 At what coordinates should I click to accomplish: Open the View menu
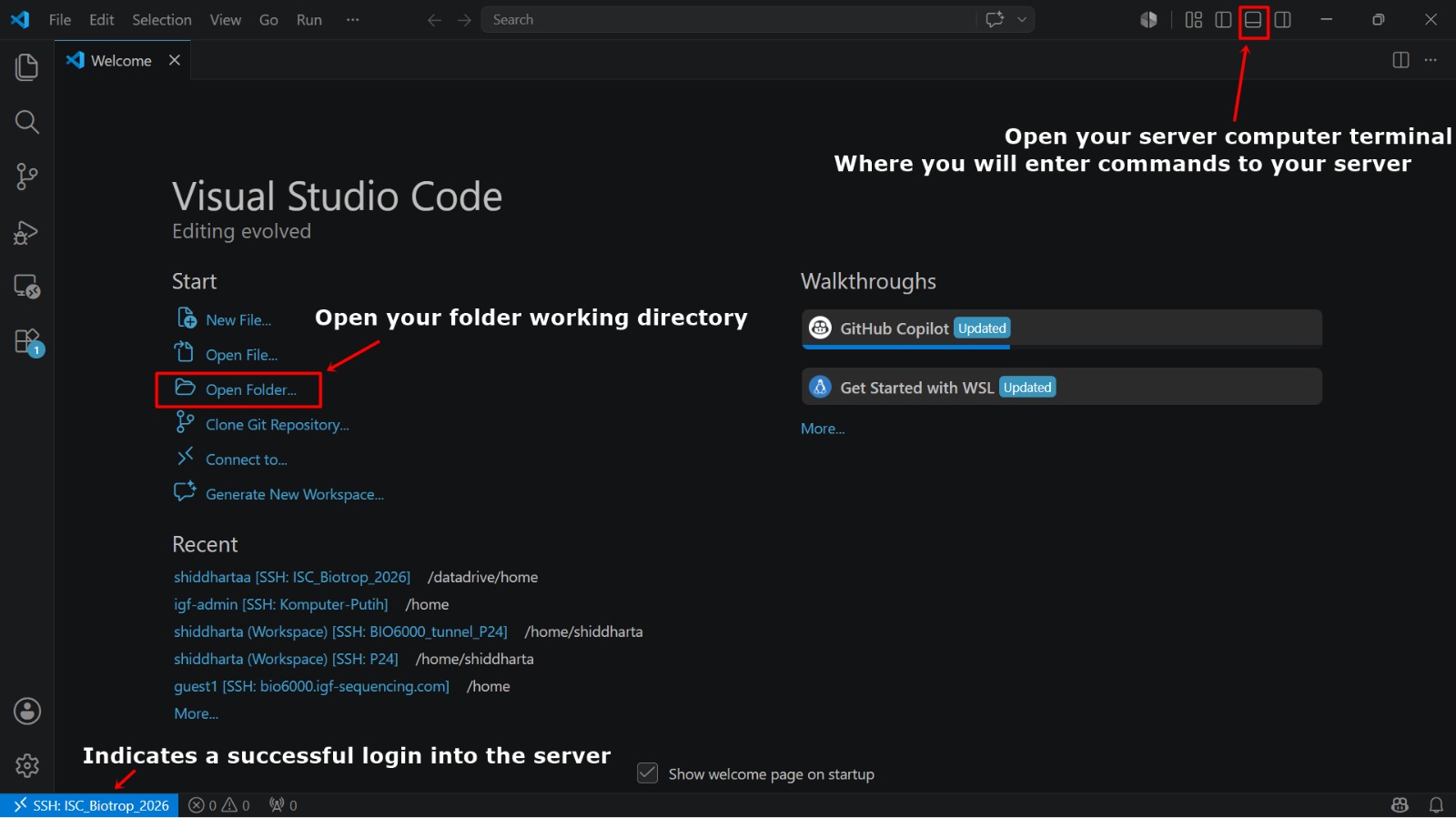coord(226,19)
